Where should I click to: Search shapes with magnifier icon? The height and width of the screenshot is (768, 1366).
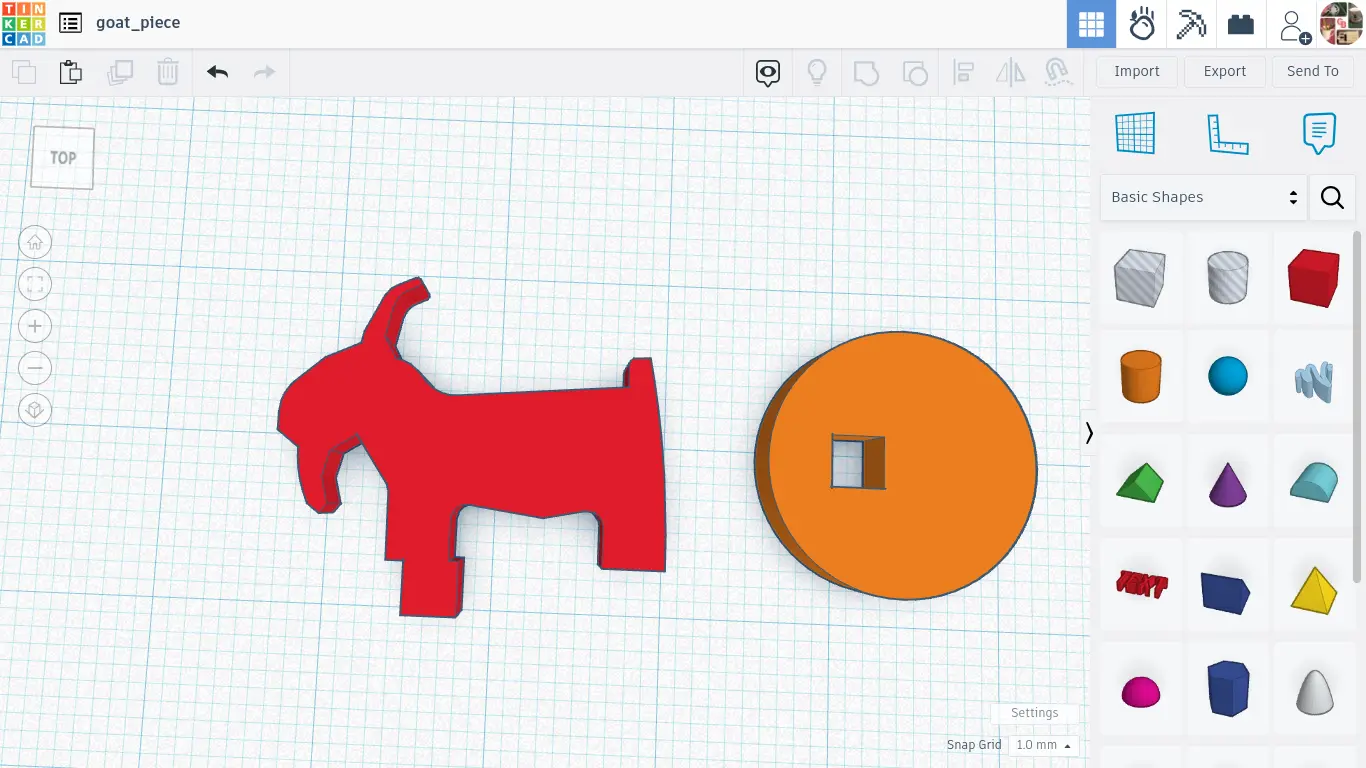tap(1332, 198)
